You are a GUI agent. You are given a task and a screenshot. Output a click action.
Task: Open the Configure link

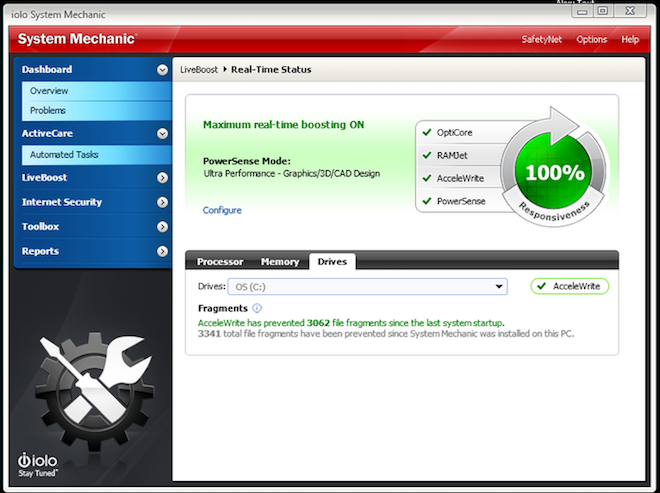click(222, 210)
